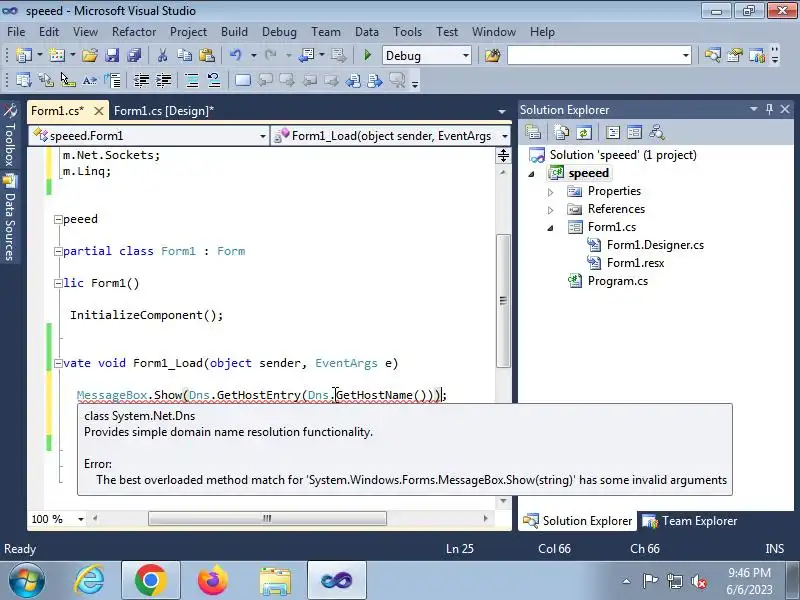Click the Paste clipboard icon

206,55
